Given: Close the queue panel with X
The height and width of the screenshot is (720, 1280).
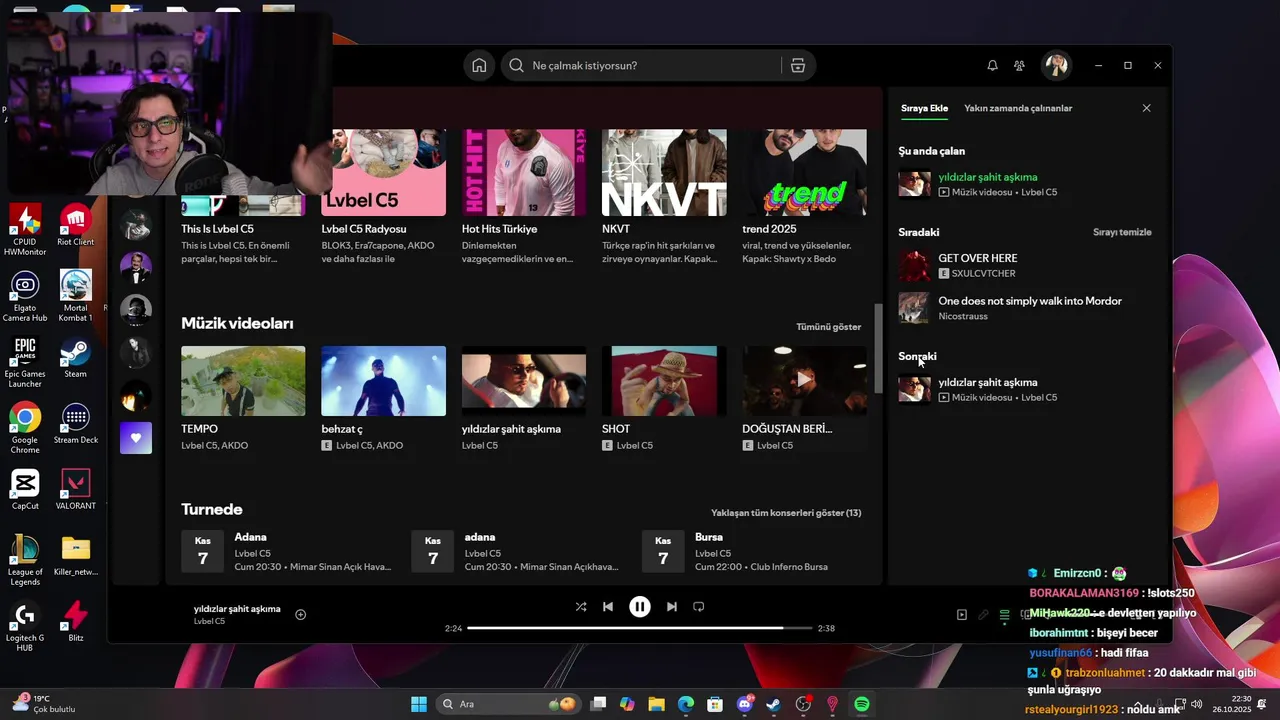Looking at the screenshot, I should point(1146,108).
